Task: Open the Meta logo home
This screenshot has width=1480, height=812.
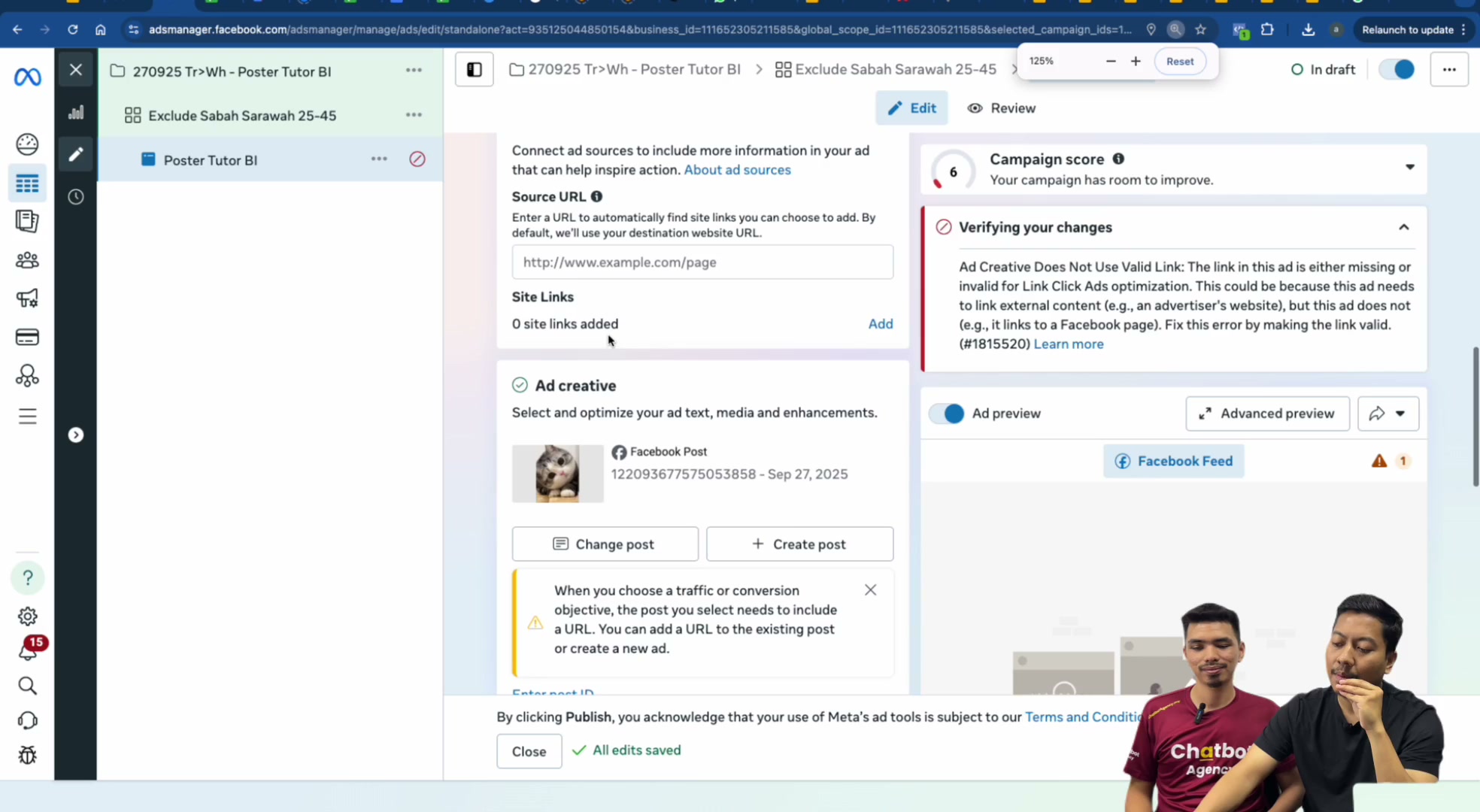Action: point(28,77)
